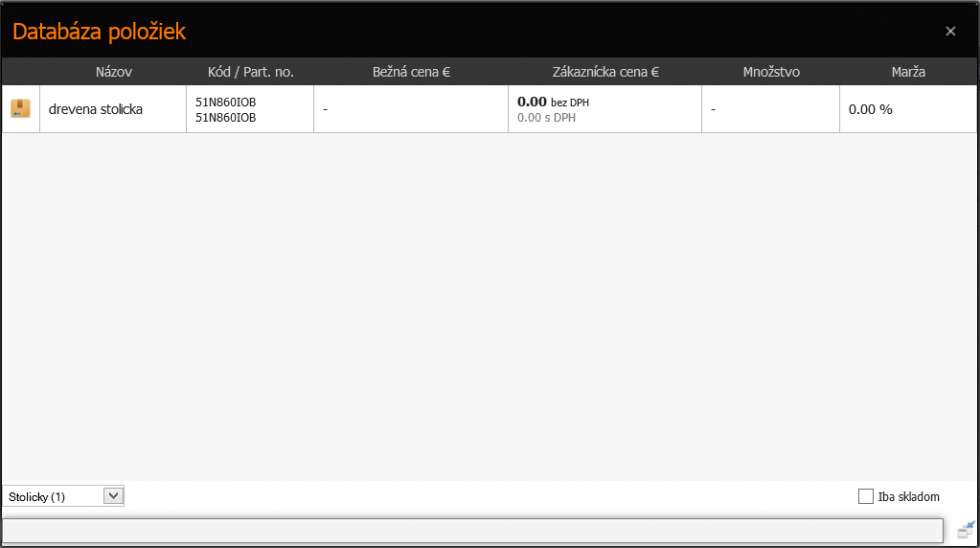This screenshot has width=980, height=548.
Task: Click the 0.00 % margin cell
Action: 870,109
